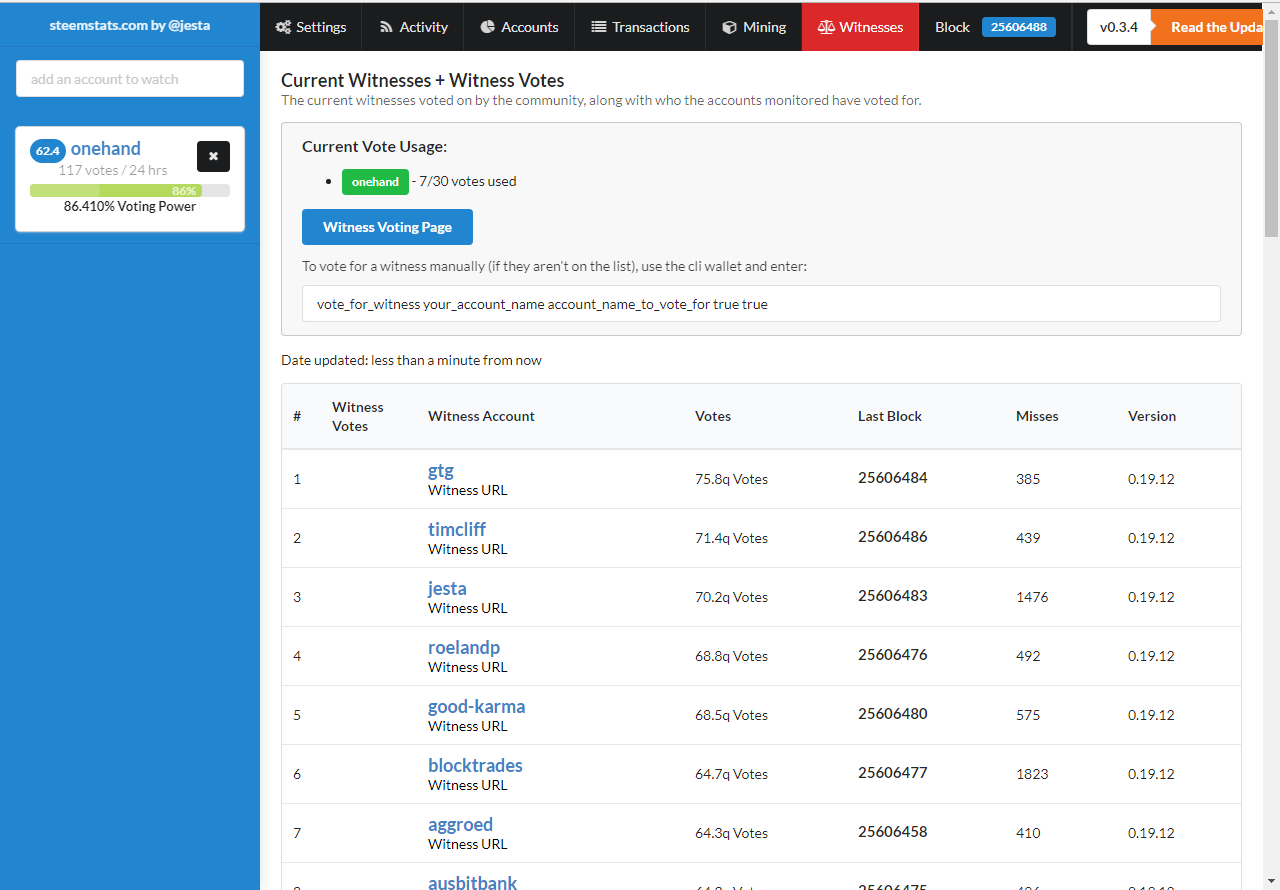The height and width of the screenshot is (890, 1280).
Task: Click timcliff's last block 25606486
Action: pos(893,537)
